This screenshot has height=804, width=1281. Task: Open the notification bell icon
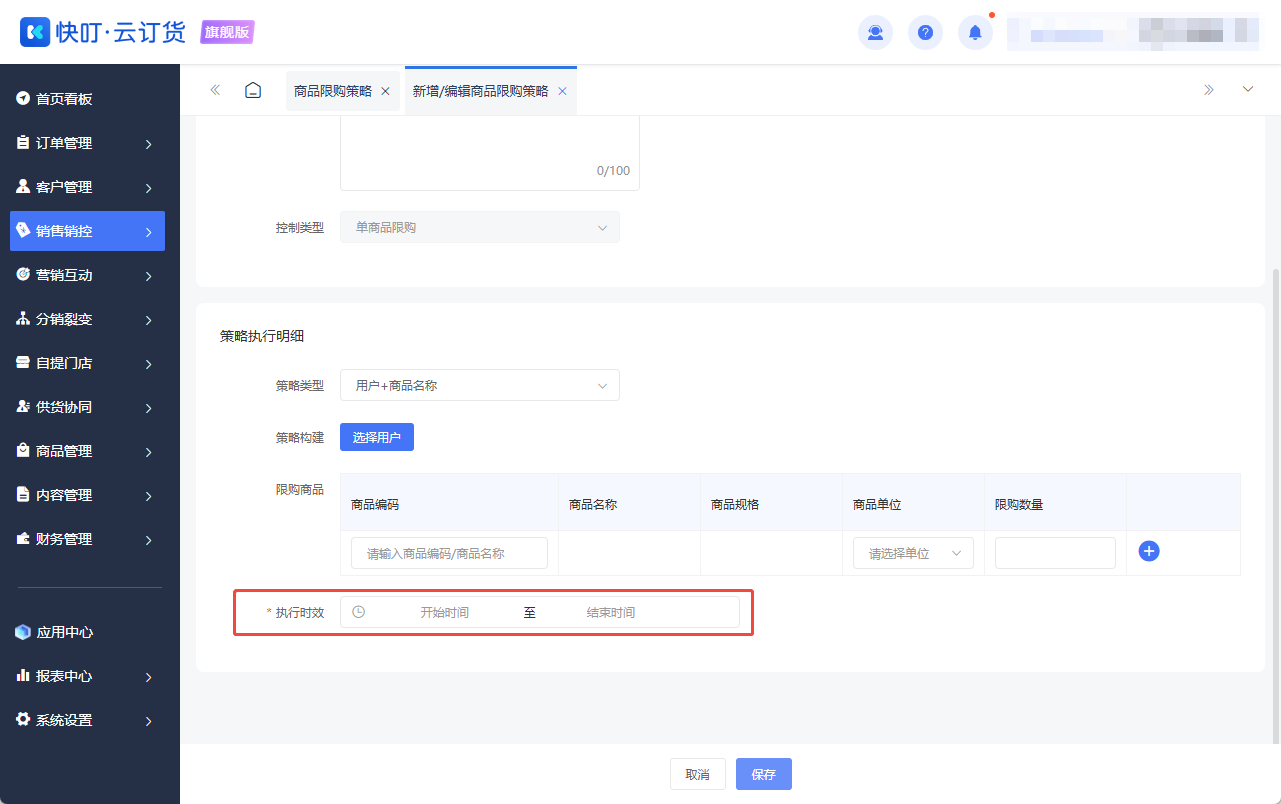[975, 33]
